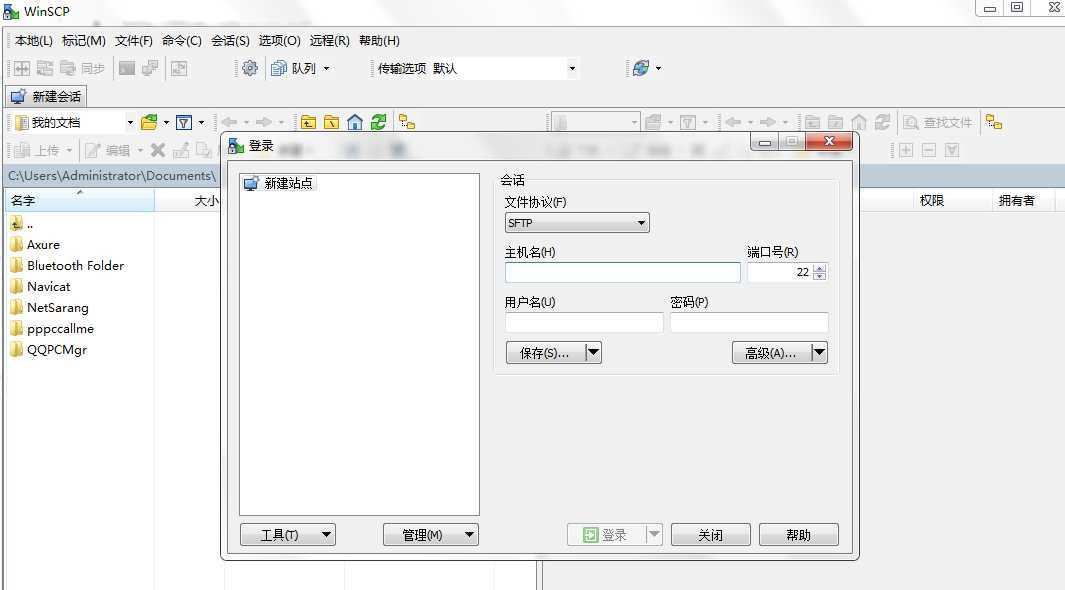Select the Bluetooth Folder entry
Image resolution: width=1065 pixels, height=590 pixels.
(68, 265)
